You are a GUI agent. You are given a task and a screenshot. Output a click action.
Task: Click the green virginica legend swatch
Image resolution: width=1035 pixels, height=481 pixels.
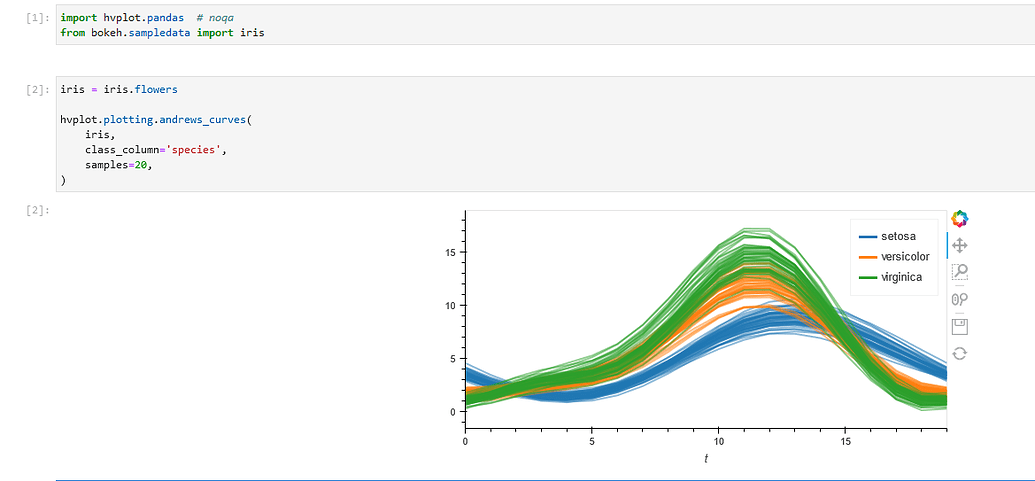pyautogui.click(x=867, y=278)
